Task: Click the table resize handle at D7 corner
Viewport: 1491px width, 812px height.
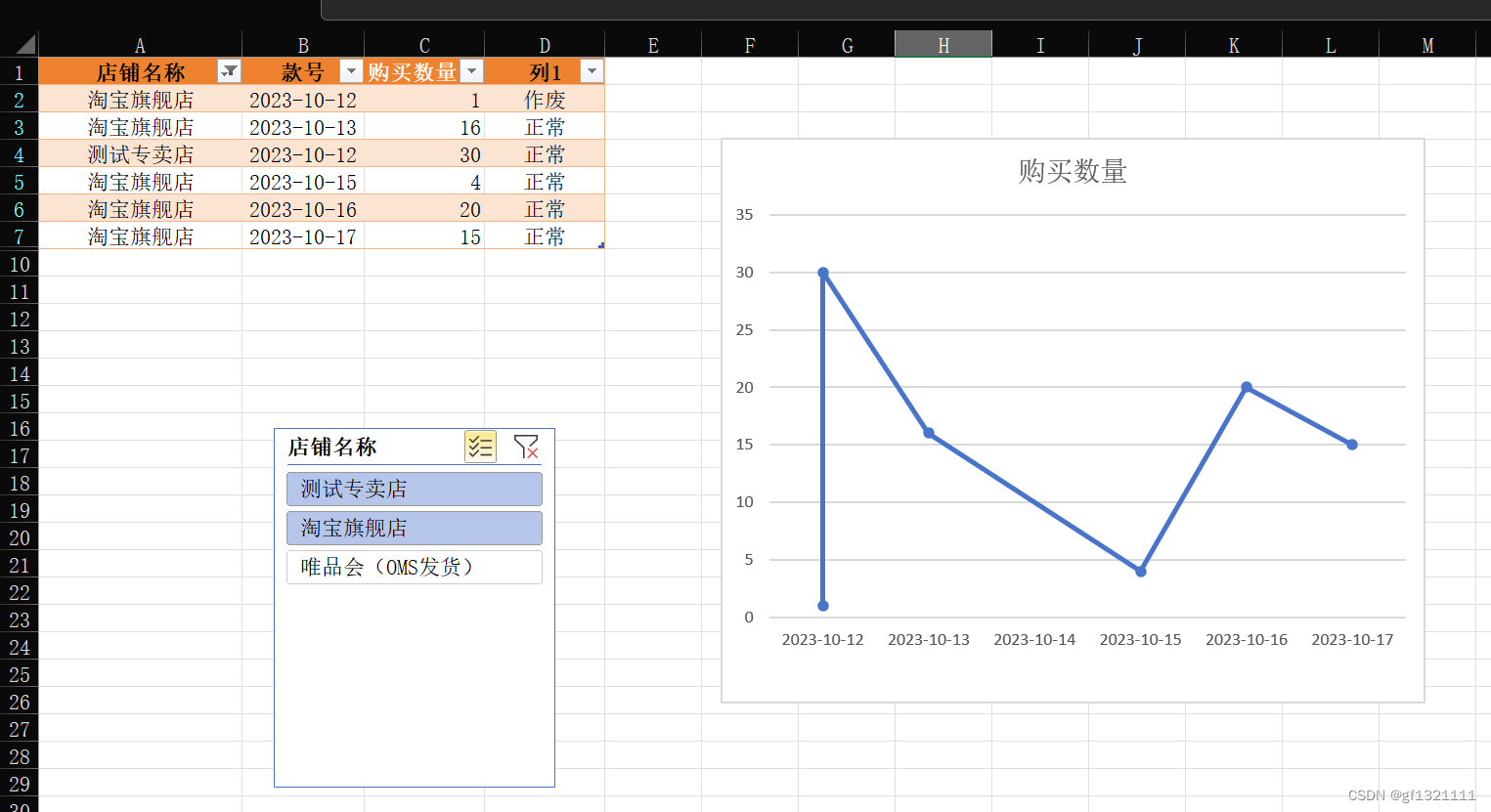Action: [x=601, y=245]
